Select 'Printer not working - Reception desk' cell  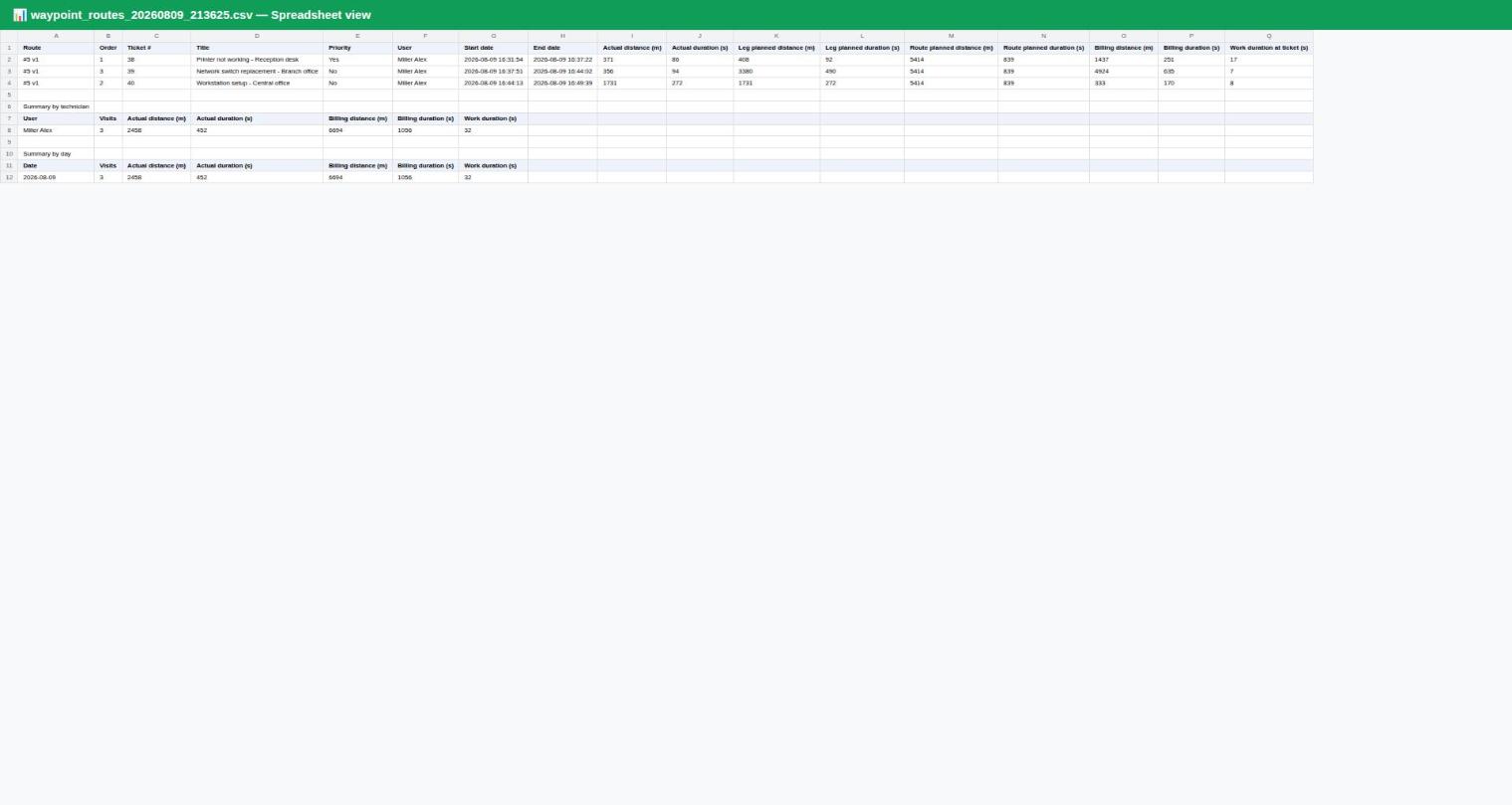257,60
